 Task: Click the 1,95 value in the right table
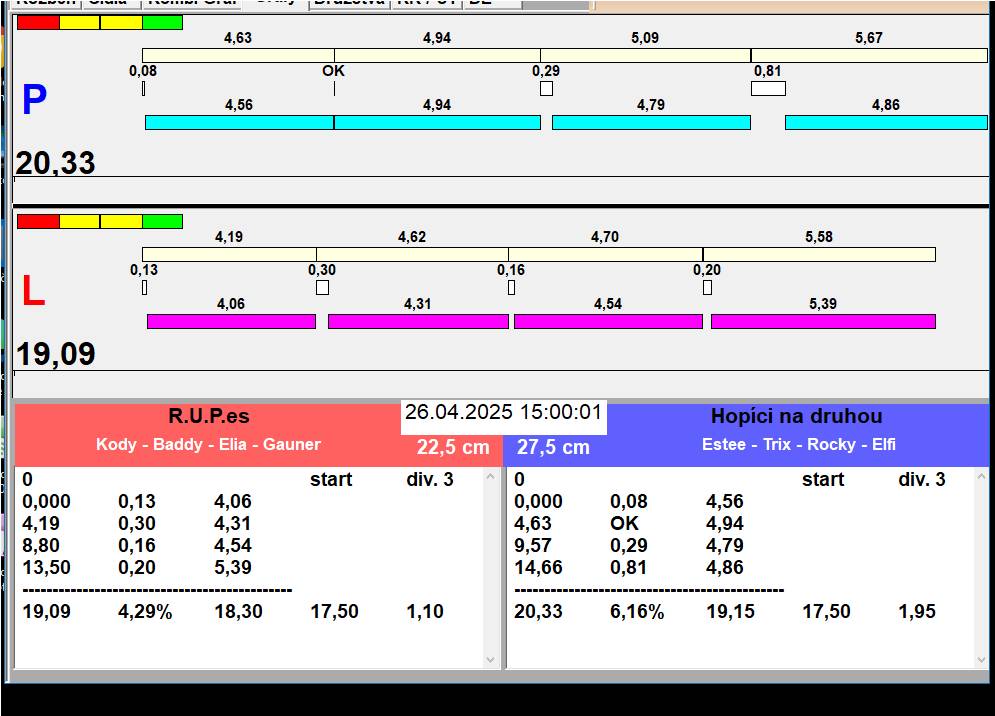(x=917, y=611)
